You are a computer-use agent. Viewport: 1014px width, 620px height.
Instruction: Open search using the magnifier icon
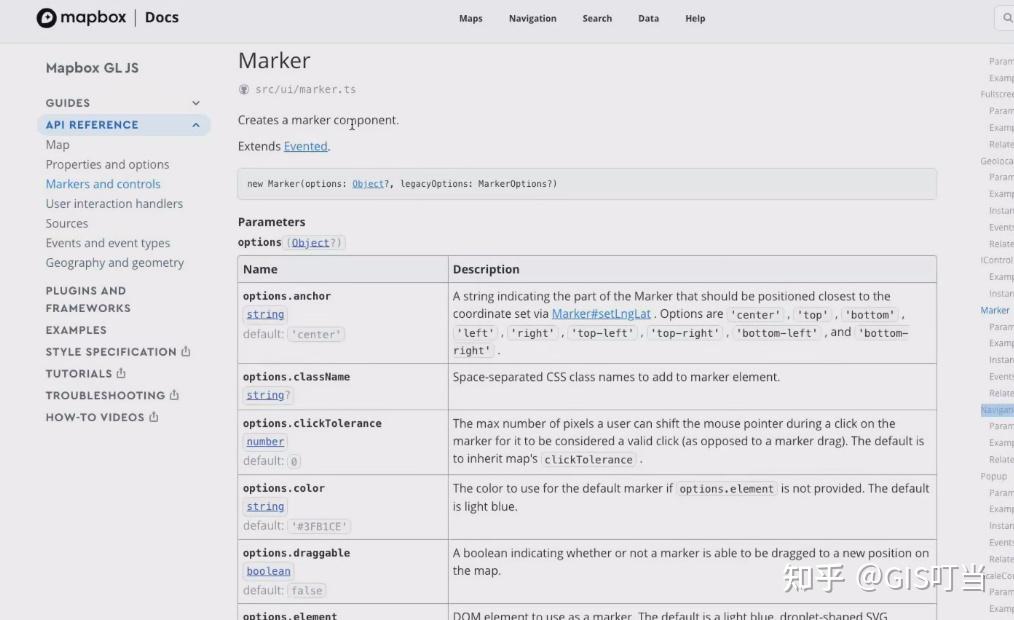coord(1005,17)
